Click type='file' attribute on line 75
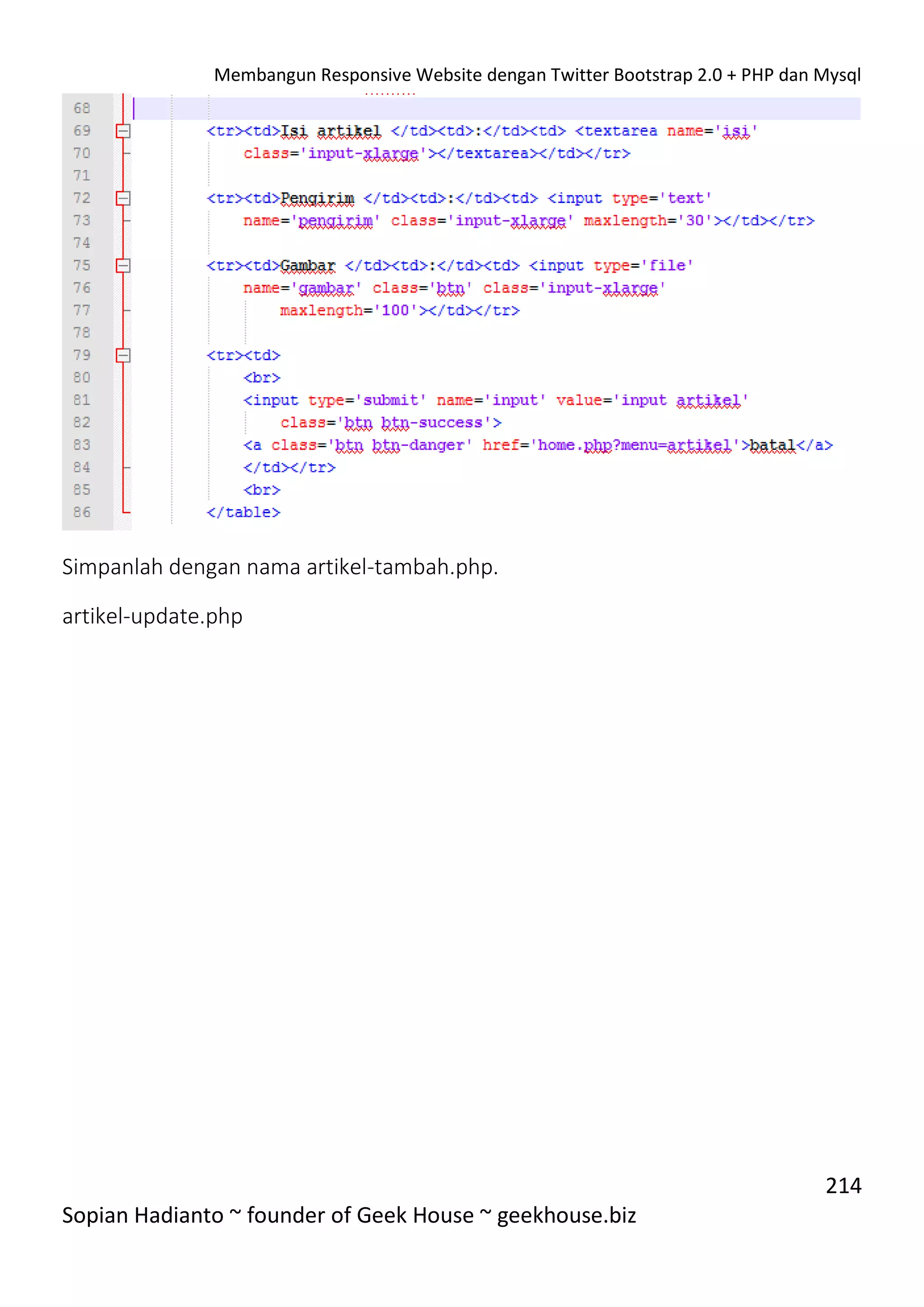 point(643,266)
